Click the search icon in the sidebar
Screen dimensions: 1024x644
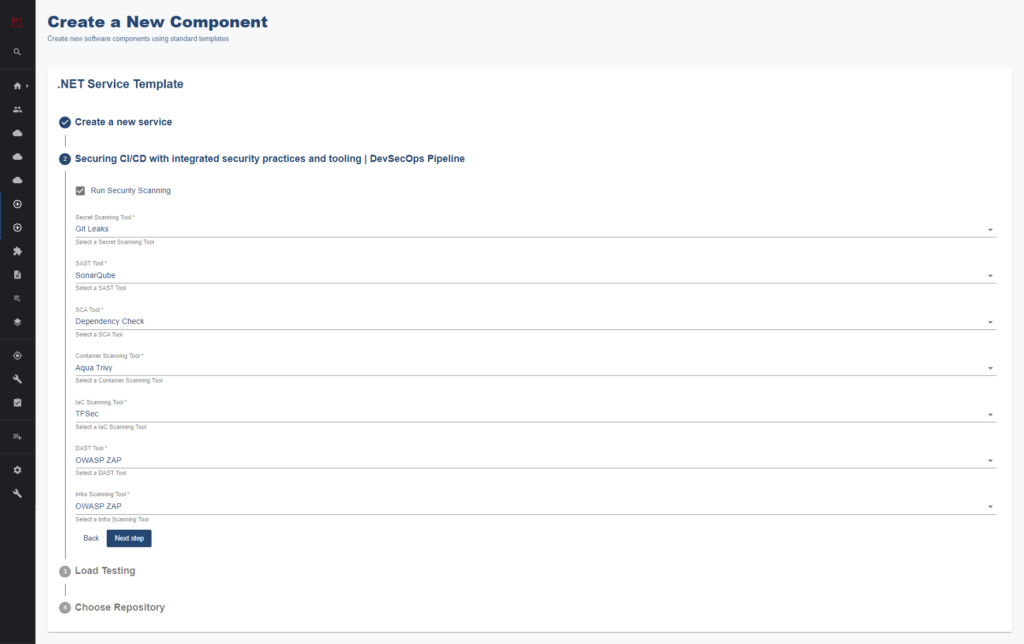[17, 52]
